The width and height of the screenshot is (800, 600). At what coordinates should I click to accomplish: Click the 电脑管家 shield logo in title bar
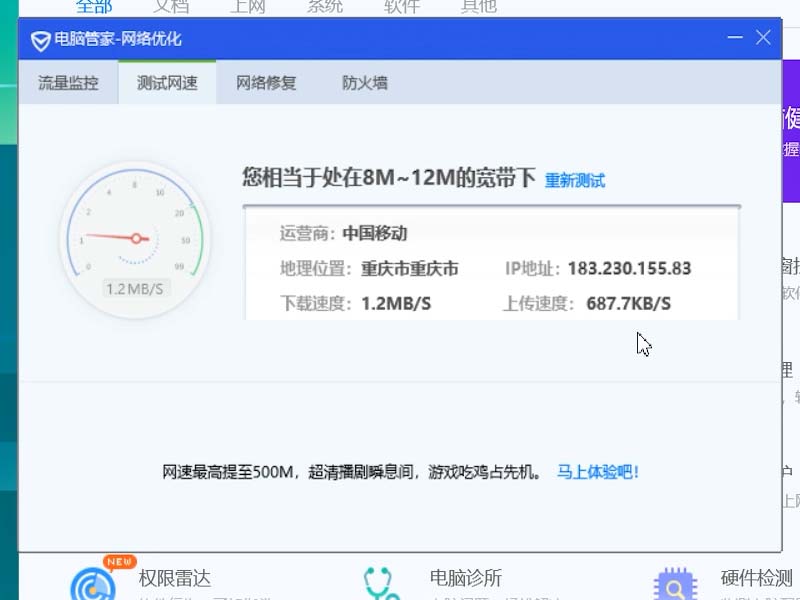pyautogui.click(x=40, y=40)
